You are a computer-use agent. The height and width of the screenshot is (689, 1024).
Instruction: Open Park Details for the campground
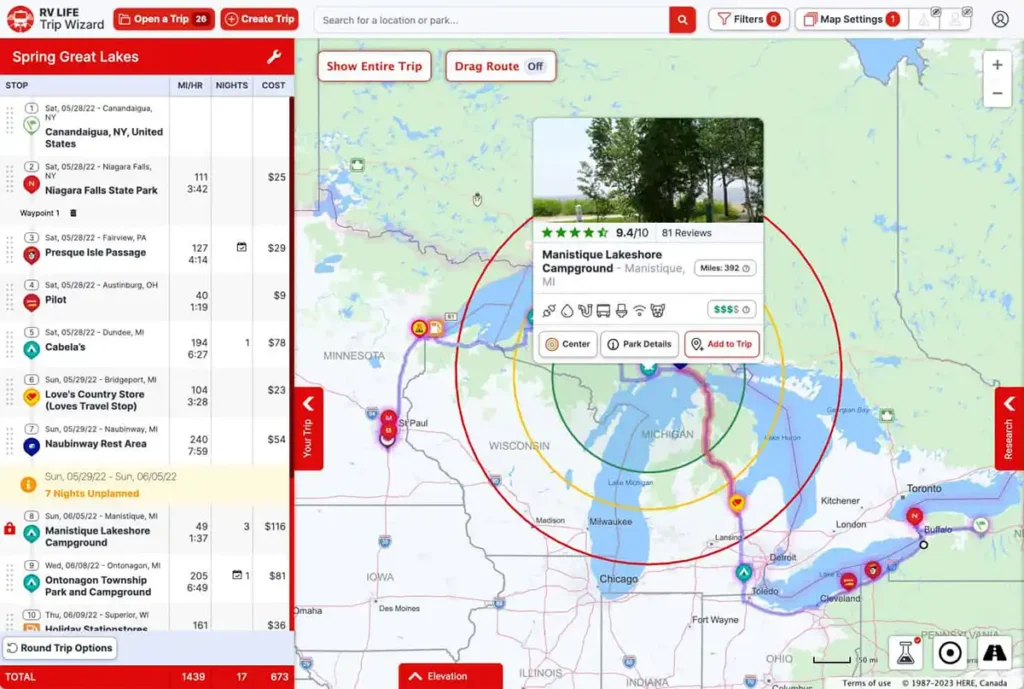pos(639,344)
